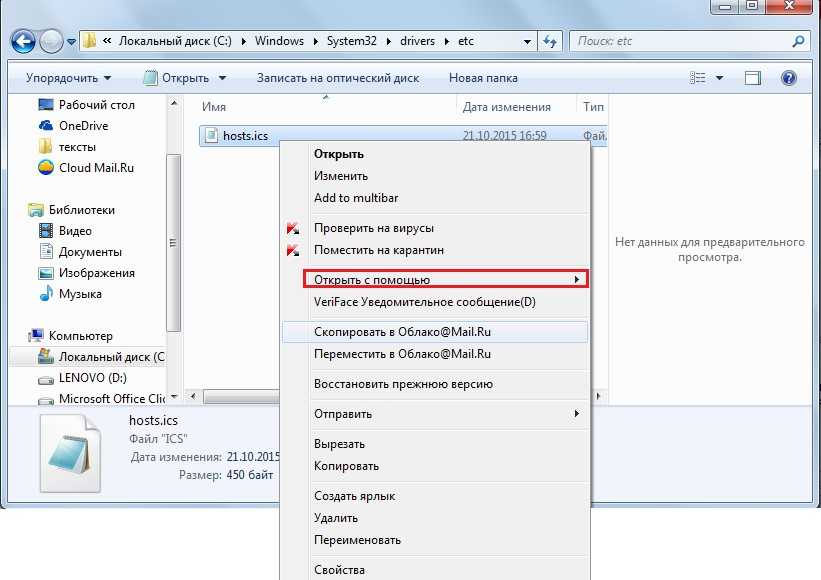Select 'LENOVO (D:)' drive in the tree
The height and width of the screenshot is (580, 821).
point(93,378)
